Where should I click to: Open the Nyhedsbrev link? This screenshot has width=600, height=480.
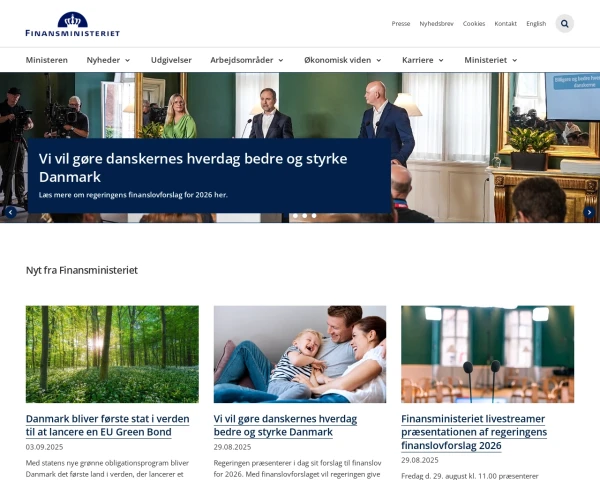click(x=436, y=24)
